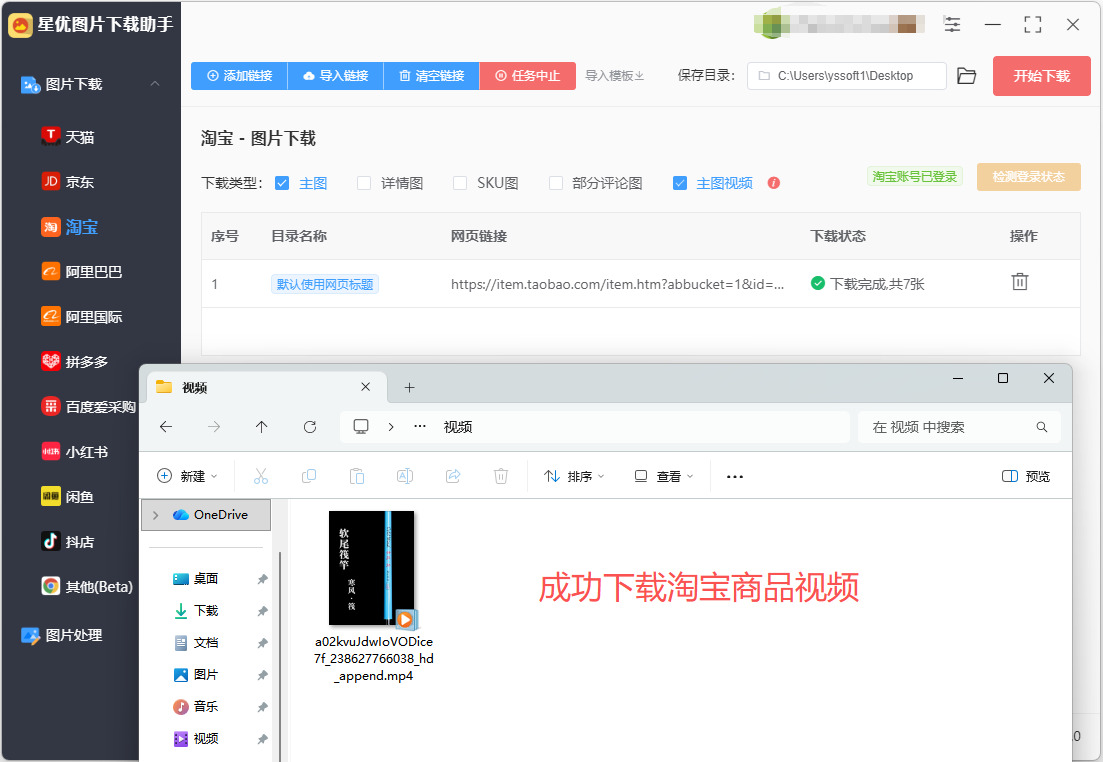Select the 淘宝 sidebar entry
The height and width of the screenshot is (762, 1103).
tap(70, 227)
